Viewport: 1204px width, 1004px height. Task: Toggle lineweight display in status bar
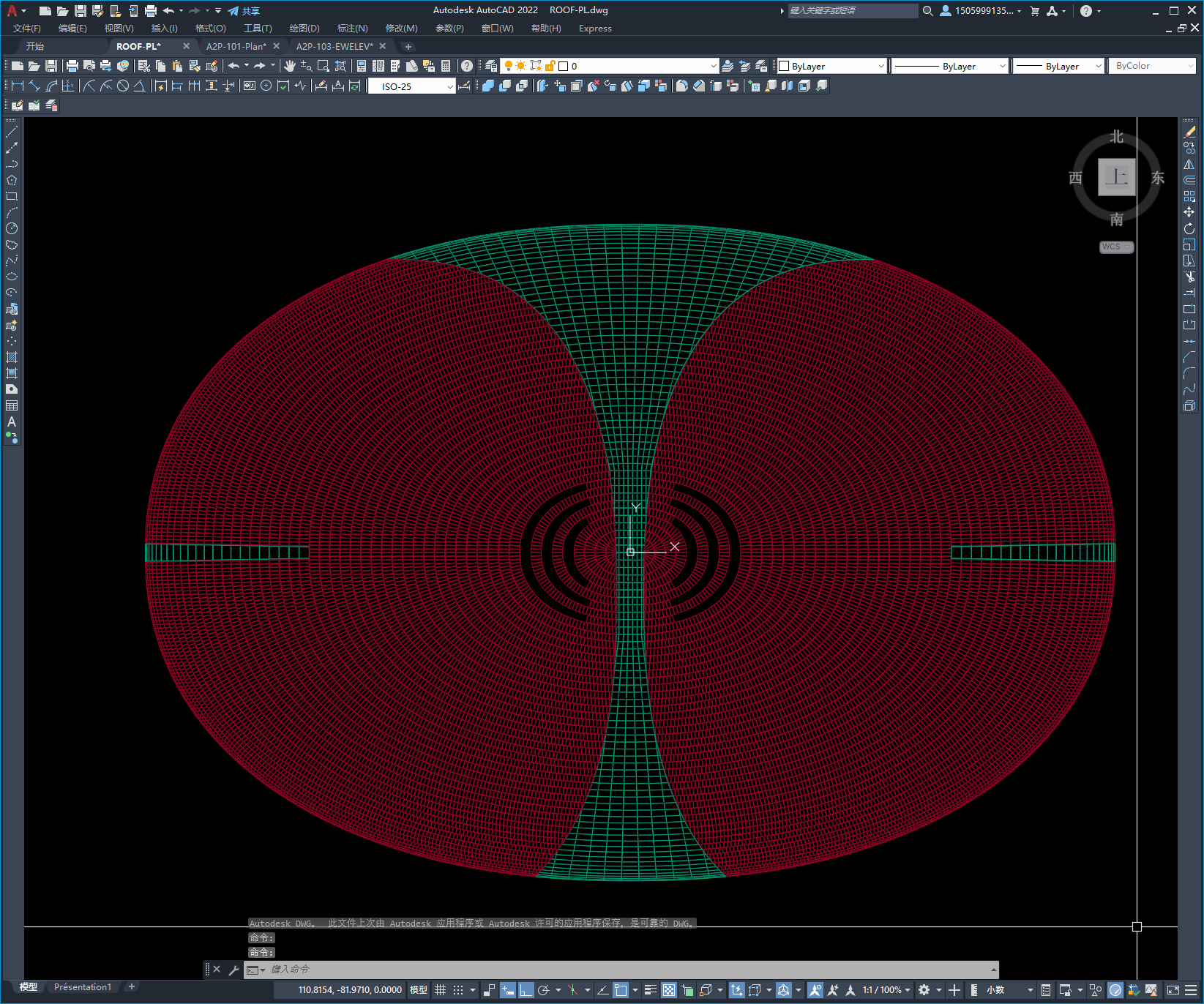tap(651, 990)
